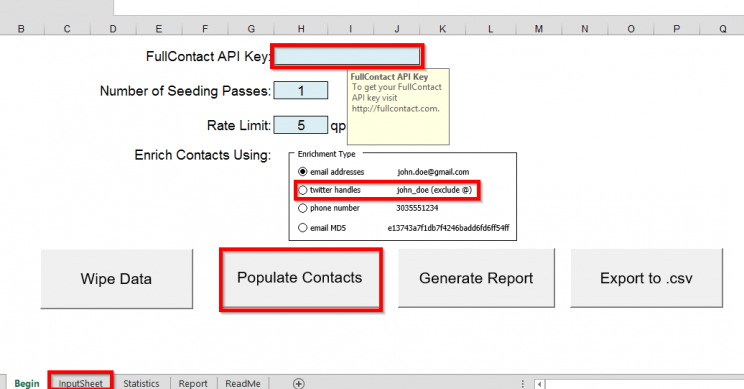Screen dimensions: 744x389
Task: Click the 3035551234 example phone number
Action: 417,208
